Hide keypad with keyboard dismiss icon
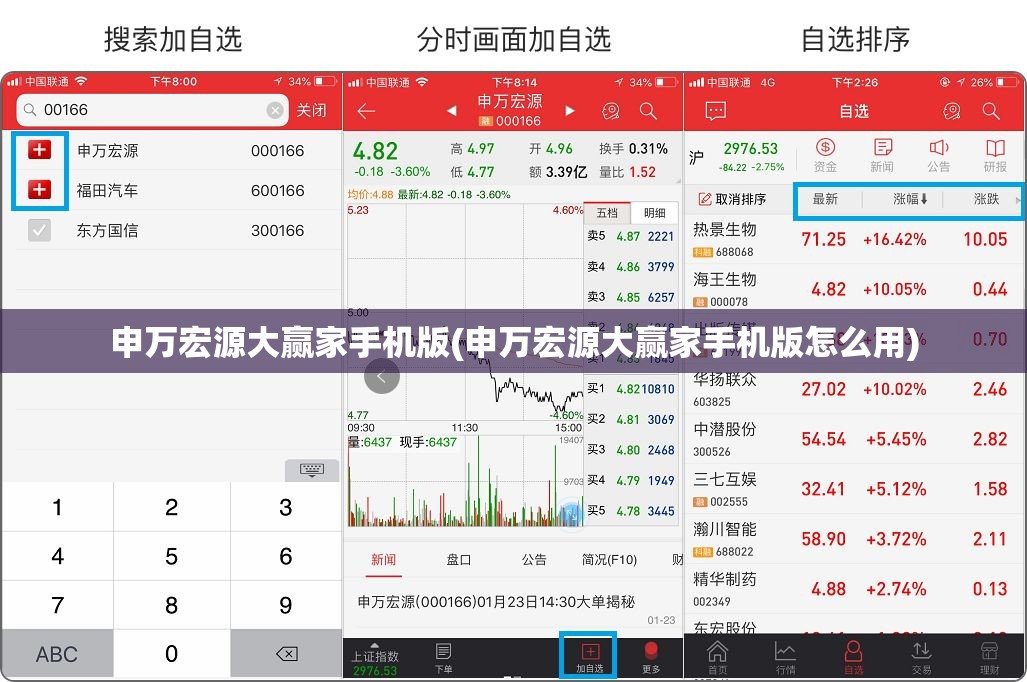 click(312, 470)
